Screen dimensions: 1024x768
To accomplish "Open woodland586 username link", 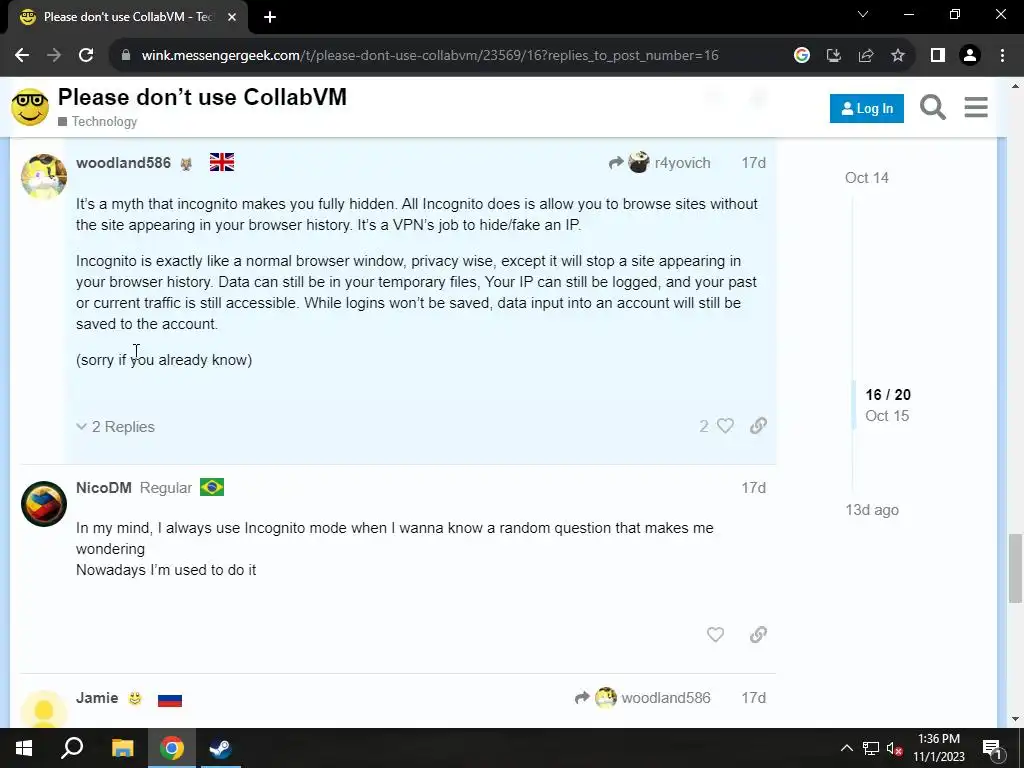I will [123, 163].
